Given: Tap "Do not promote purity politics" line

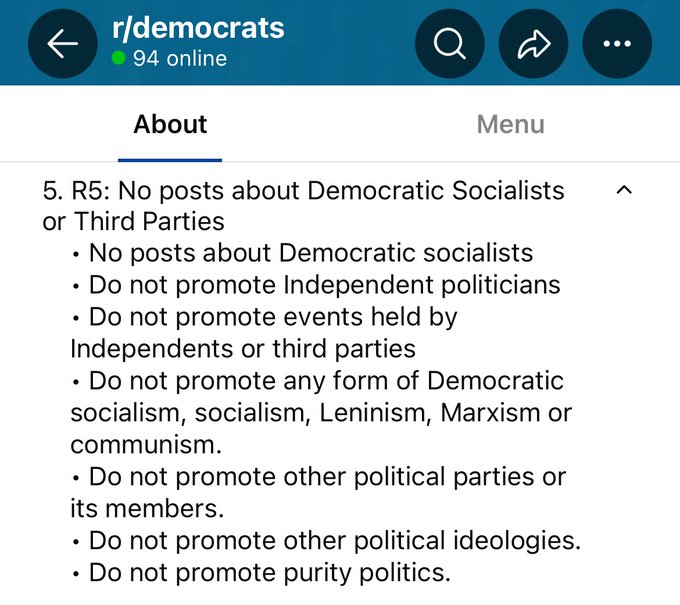Looking at the screenshot, I should pos(270,573).
